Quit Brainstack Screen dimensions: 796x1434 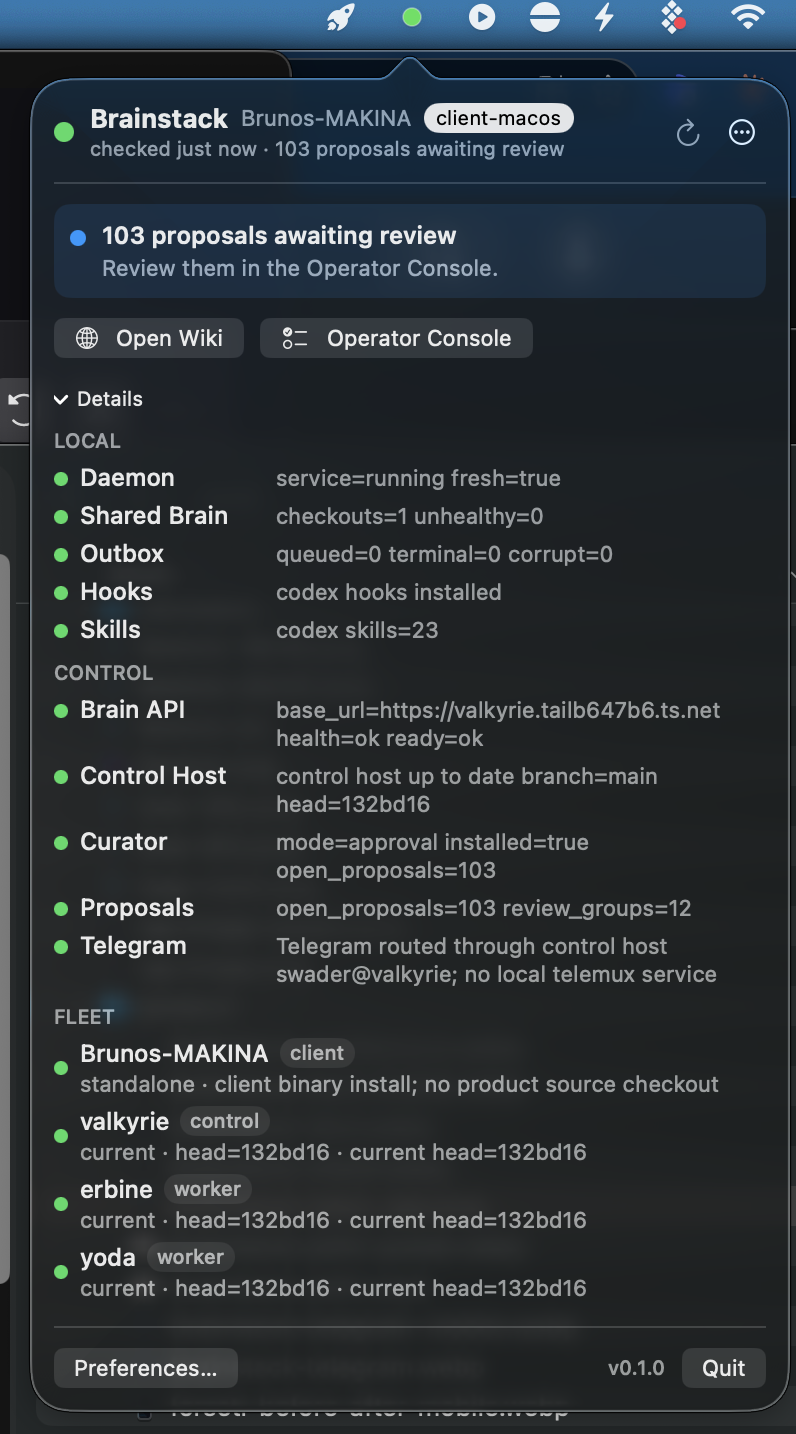[724, 1368]
